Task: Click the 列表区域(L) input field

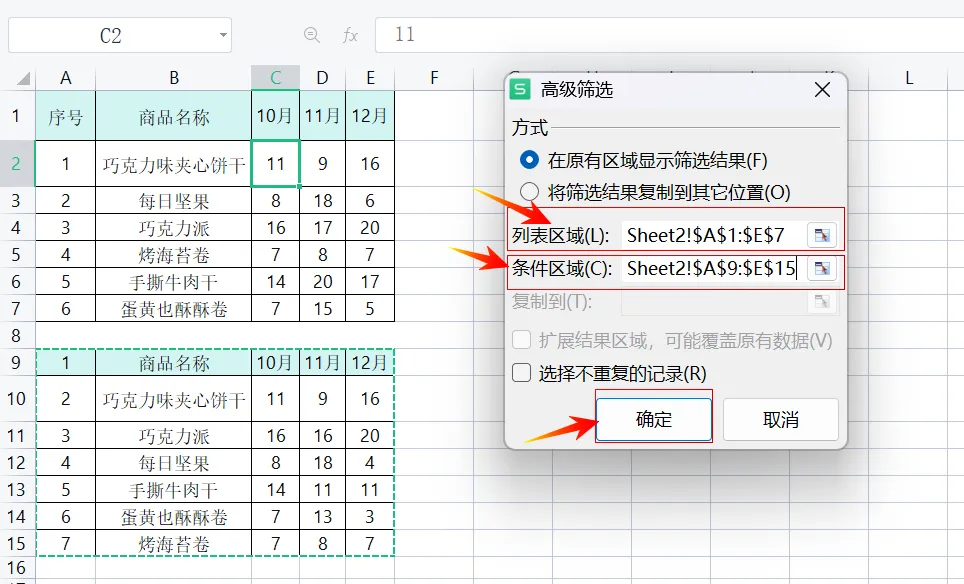Action: [713, 235]
